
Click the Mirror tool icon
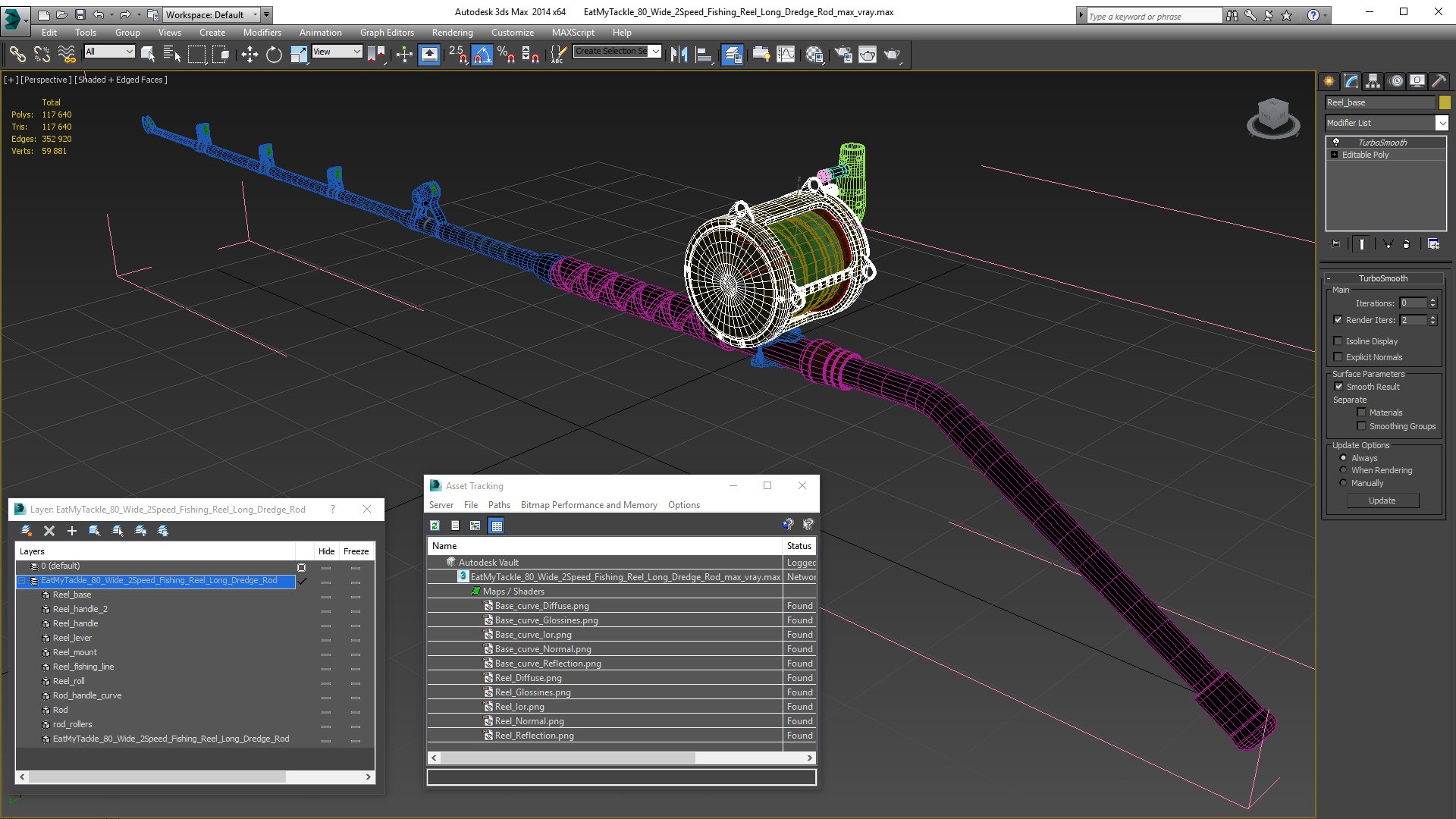click(679, 54)
